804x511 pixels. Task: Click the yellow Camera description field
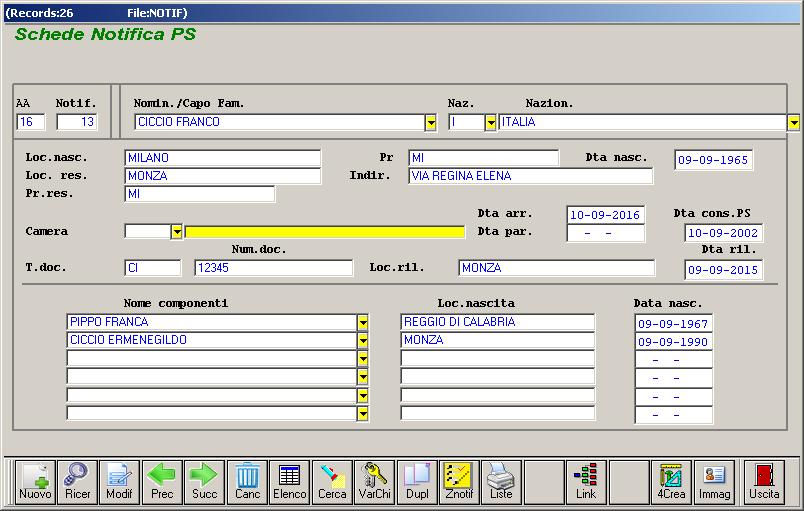pyautogui.click(x=325, y=232)
